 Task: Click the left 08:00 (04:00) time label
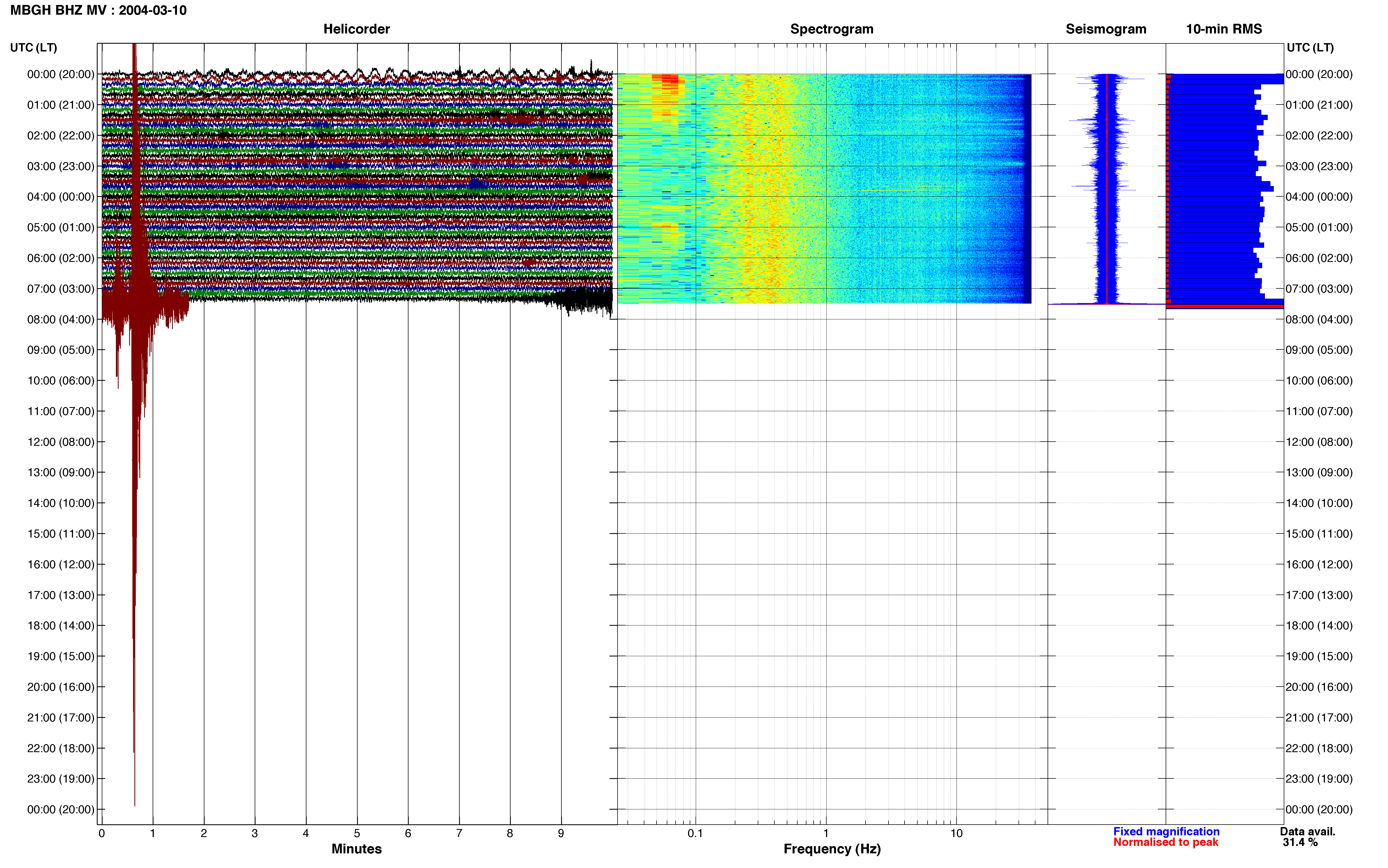coord(61,319)
